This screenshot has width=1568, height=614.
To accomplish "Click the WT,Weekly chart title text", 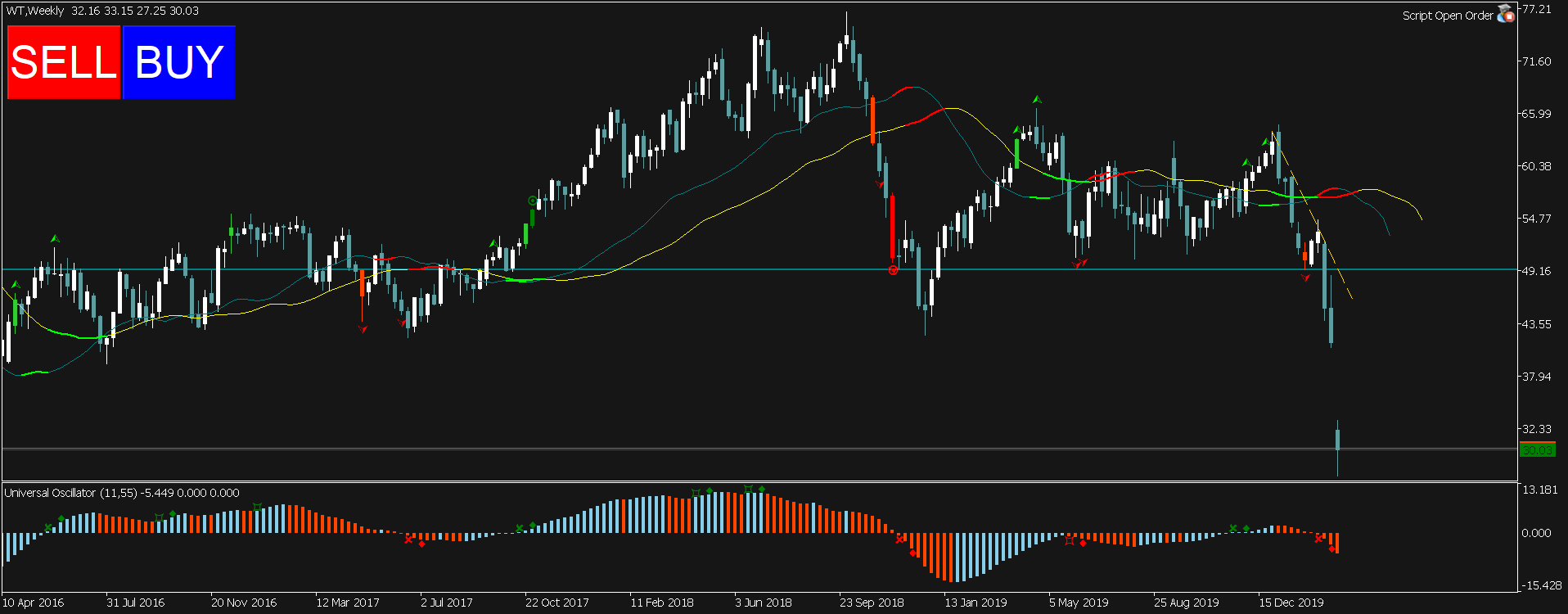I will (x=35, y=11).
